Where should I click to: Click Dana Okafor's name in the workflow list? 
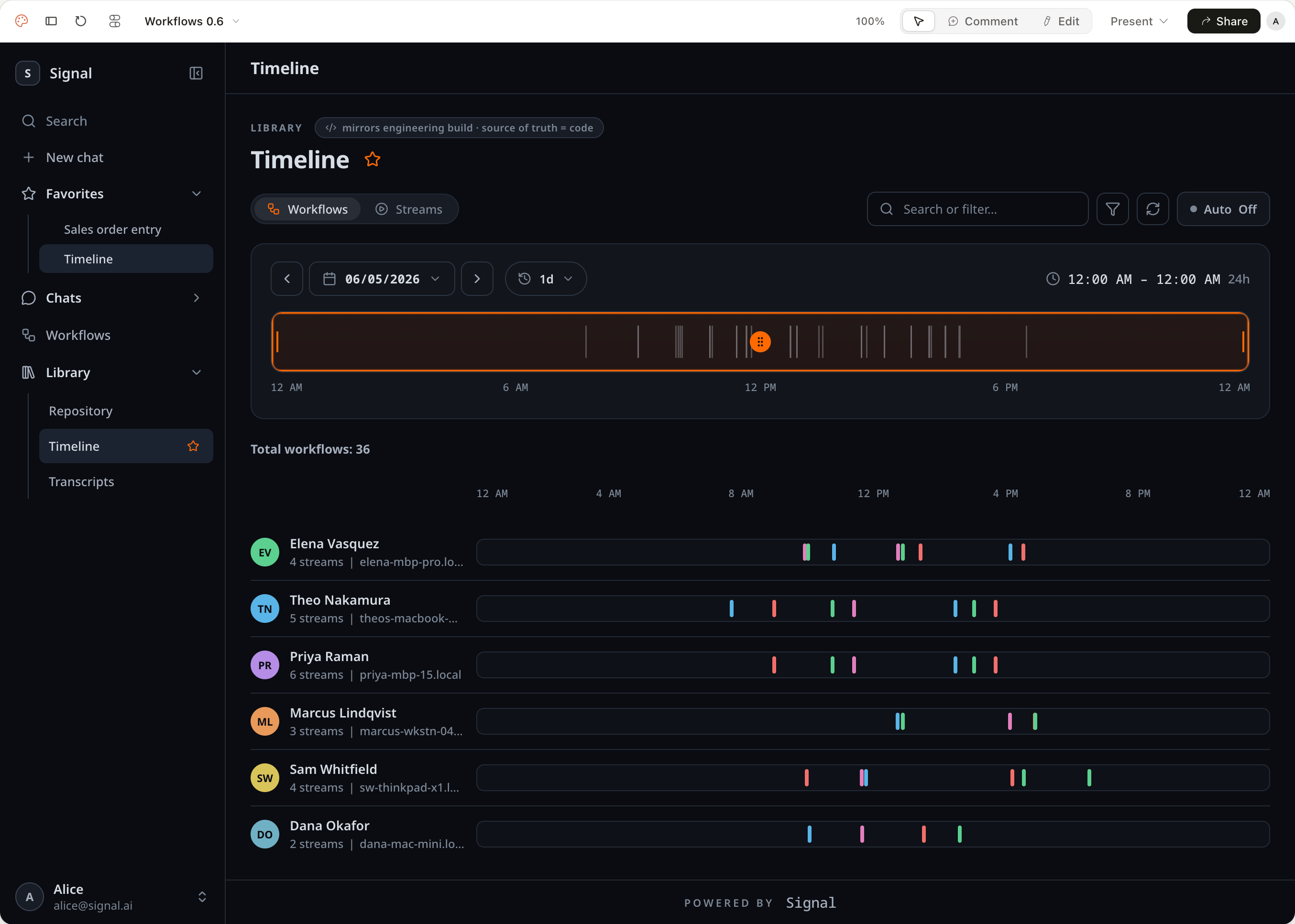point(329,826)
